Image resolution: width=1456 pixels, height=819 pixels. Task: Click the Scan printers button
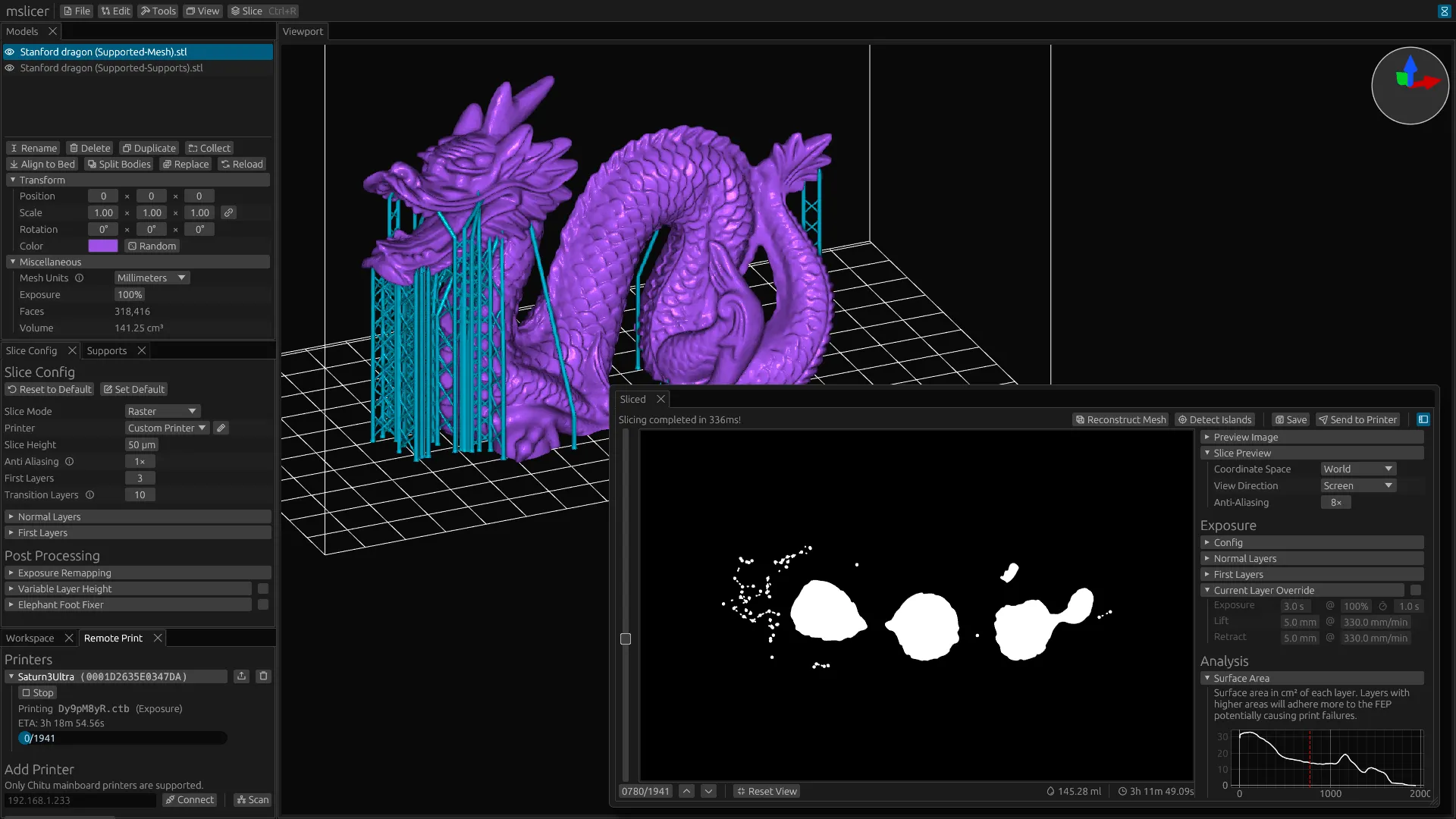coord(252,800)
